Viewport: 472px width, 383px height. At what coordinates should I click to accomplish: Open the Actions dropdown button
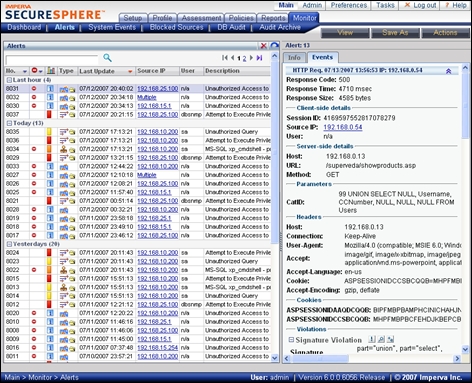445,33
